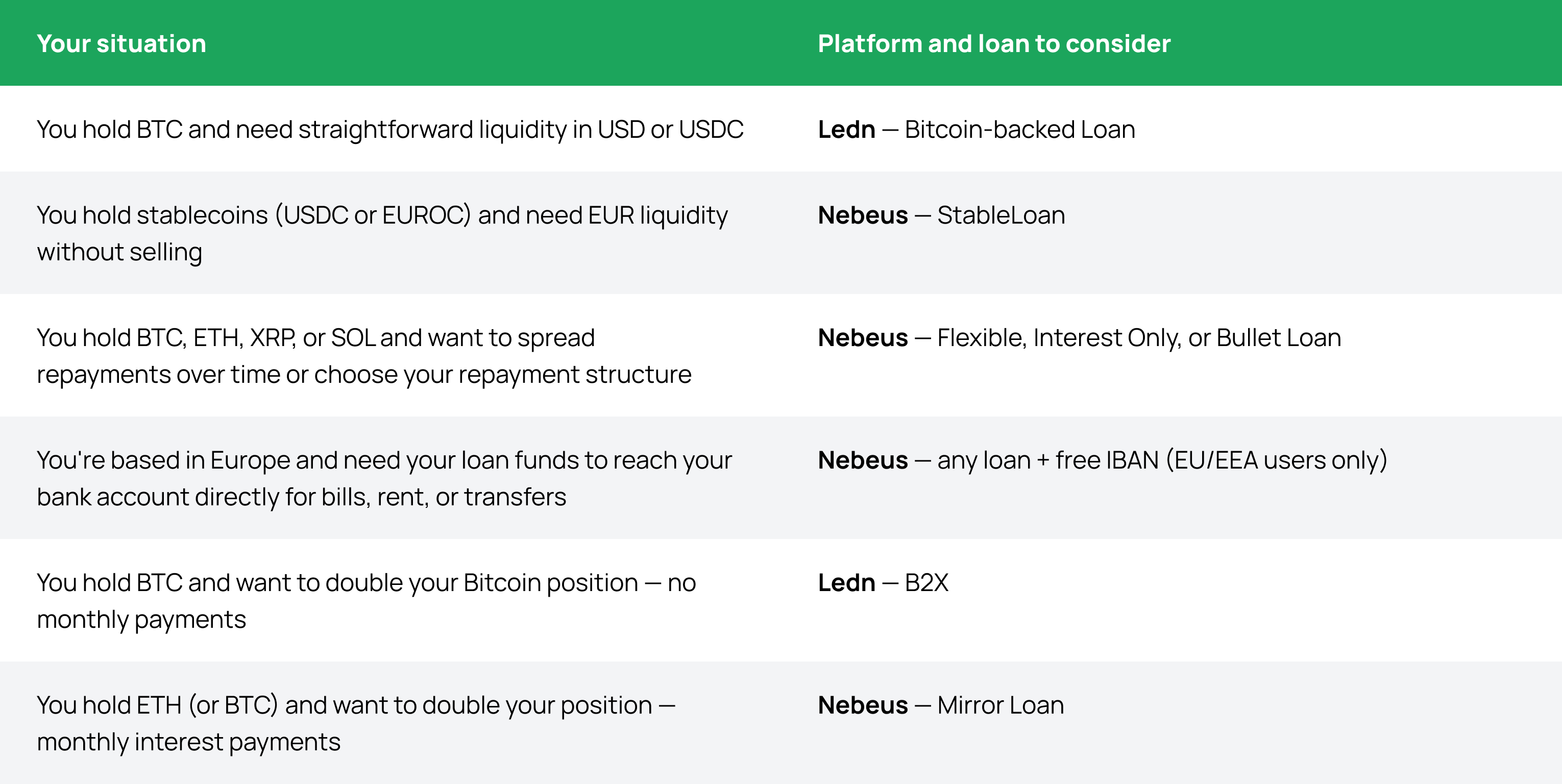1562x784 pixels.
Task: Select the 'Ledn — B2X' cell
Action: point(883,583)
